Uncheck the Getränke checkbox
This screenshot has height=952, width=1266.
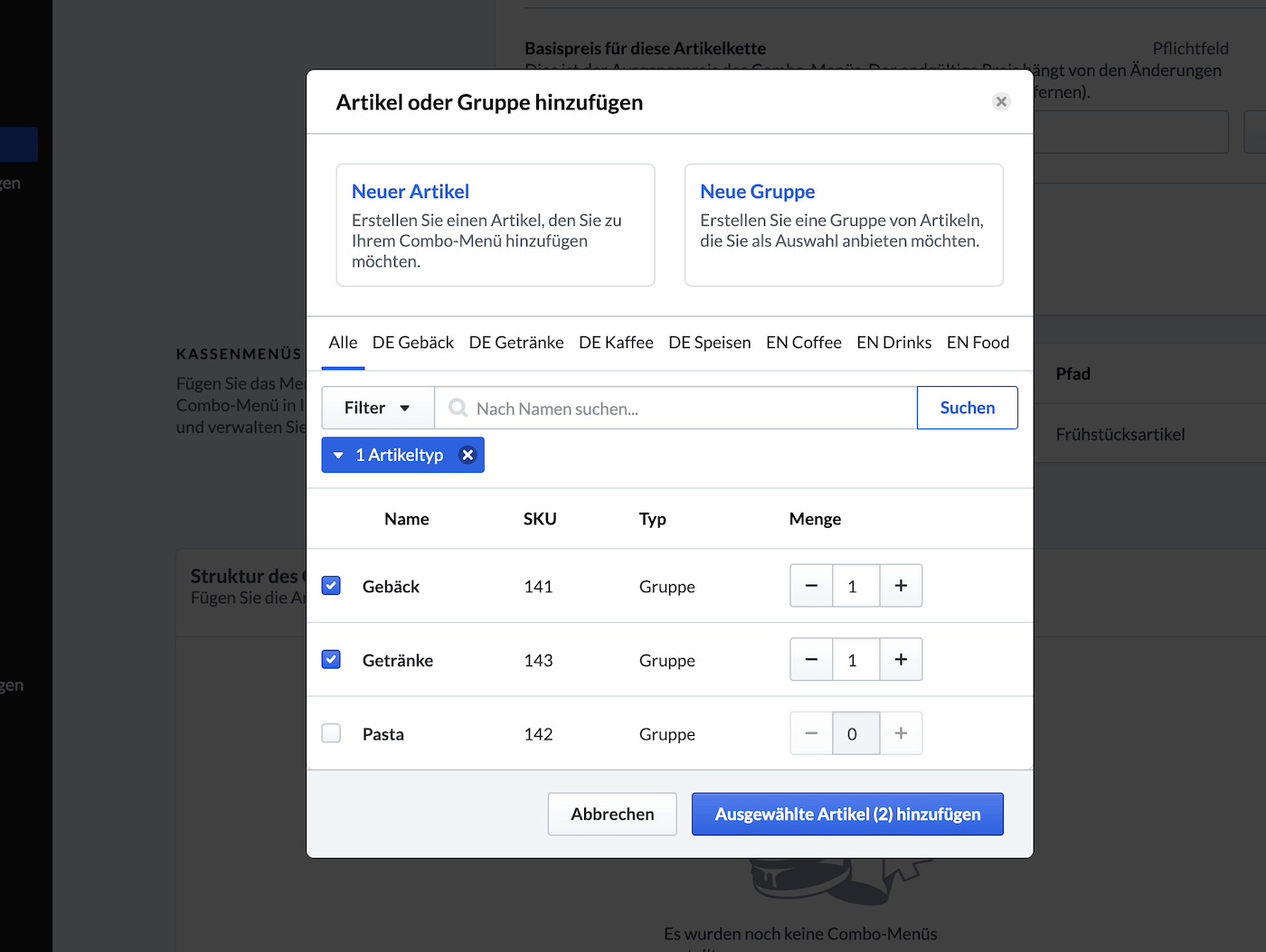(331, 659)
